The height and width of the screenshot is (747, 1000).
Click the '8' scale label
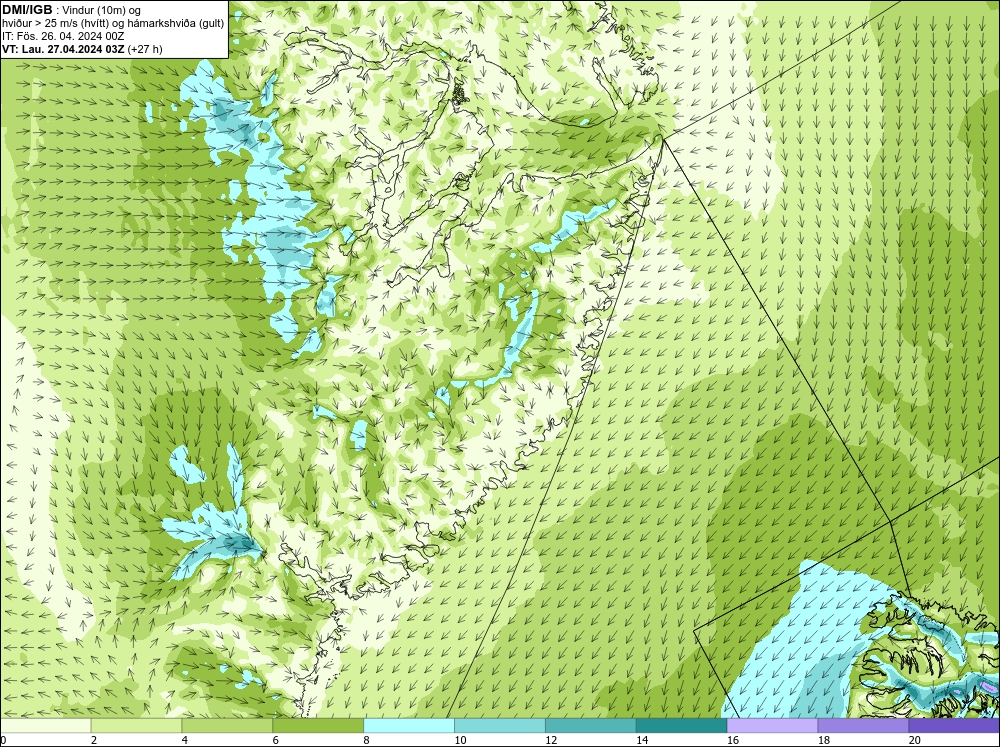[x=367, y=740]
